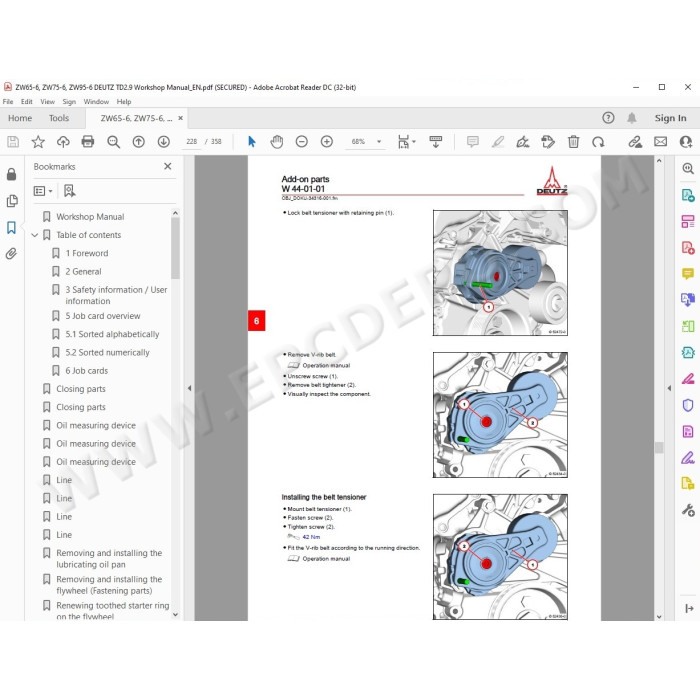Open the 5 Job card overview bookmark
Screen dimensions: 700x700
click(x=103, y=316)
